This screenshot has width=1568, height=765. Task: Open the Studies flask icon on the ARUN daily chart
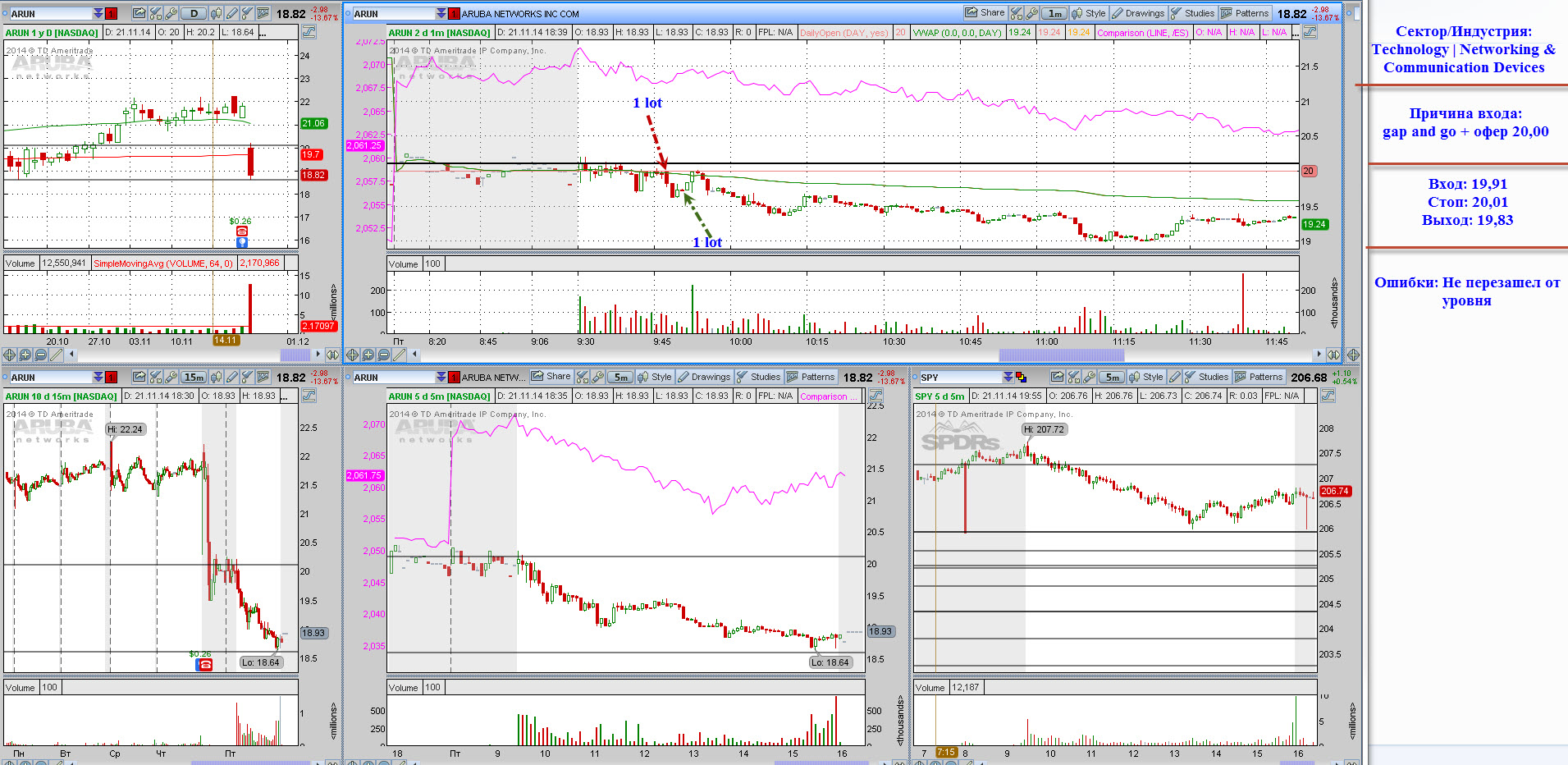pyautogui.click(x=247, y=13)
